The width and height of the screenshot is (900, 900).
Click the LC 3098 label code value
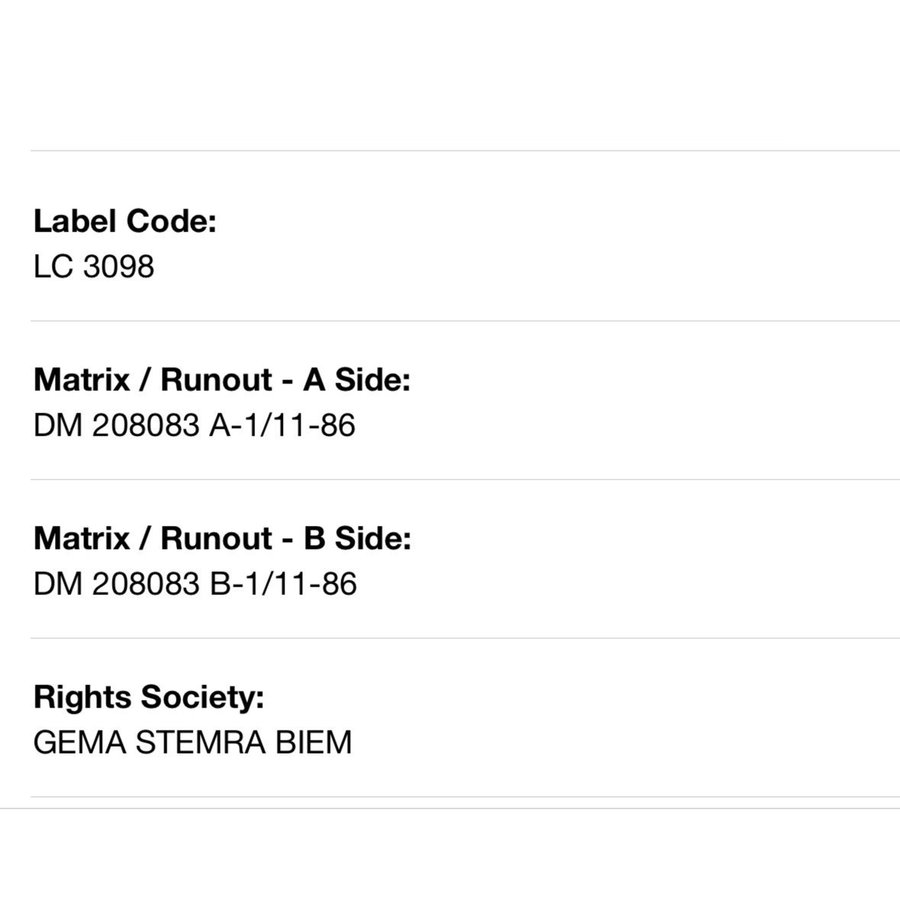[x=94, y=266]
